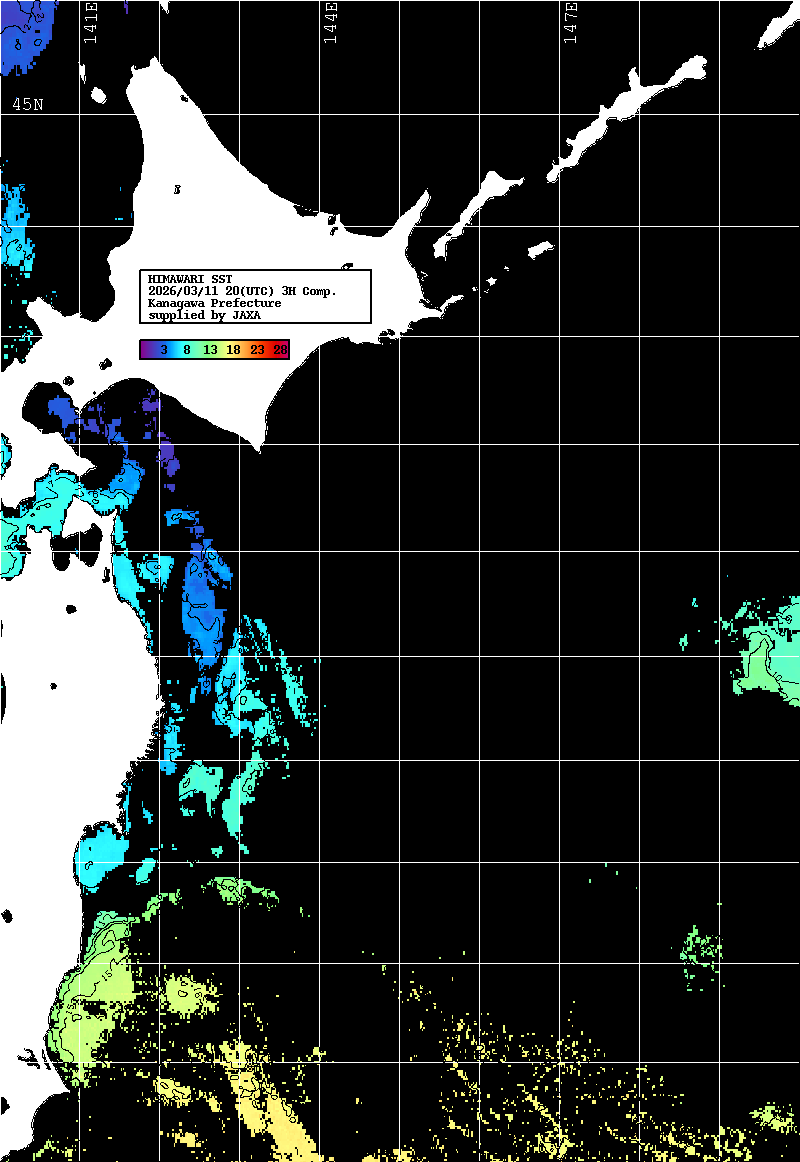Click the 23 mark on the temperature colorbar
This screenshot has height=1162, width=800.
257,350
